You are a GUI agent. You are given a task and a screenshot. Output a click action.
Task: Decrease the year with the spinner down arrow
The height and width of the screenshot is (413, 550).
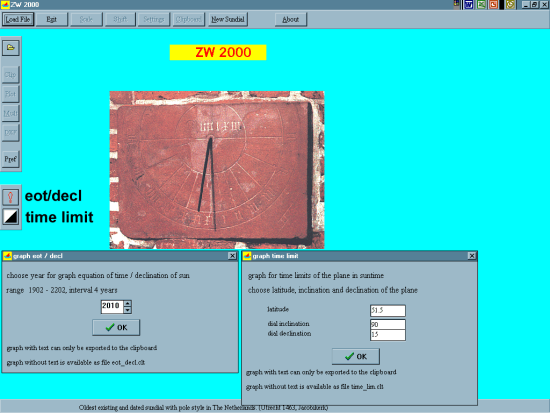[128, 310]
